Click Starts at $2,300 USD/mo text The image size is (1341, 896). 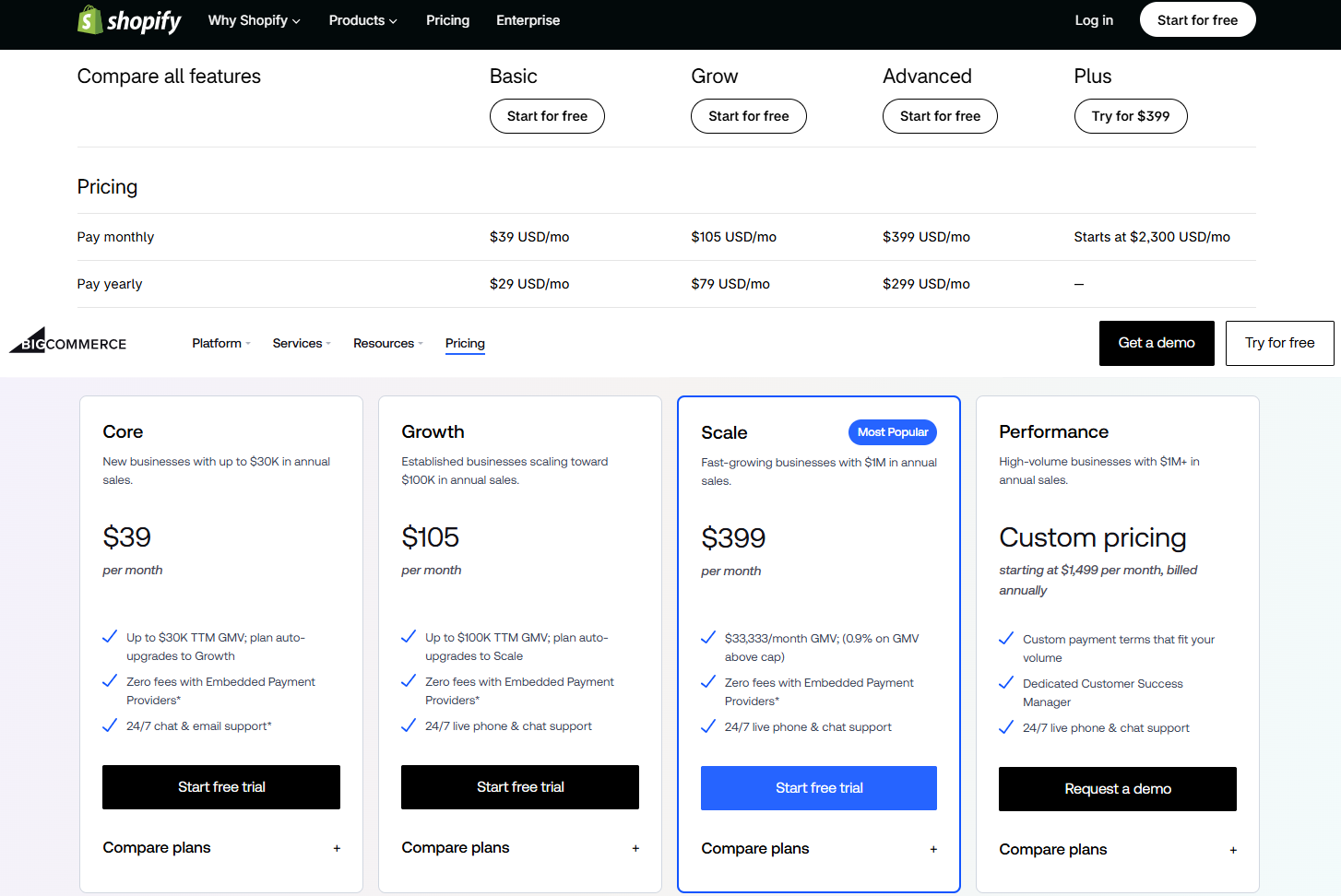tap(1152, 237)
